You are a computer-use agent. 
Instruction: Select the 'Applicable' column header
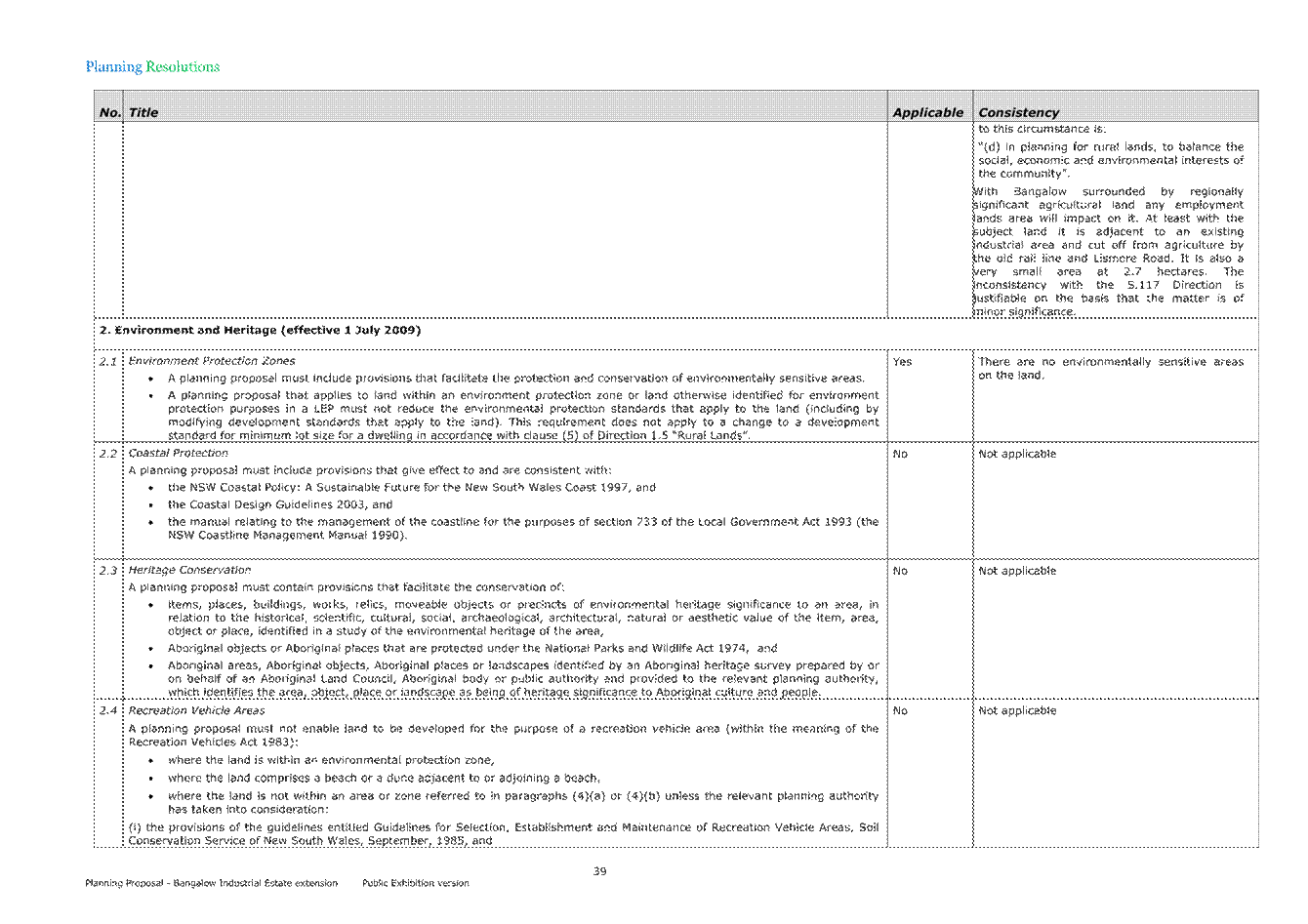[927, 113]
